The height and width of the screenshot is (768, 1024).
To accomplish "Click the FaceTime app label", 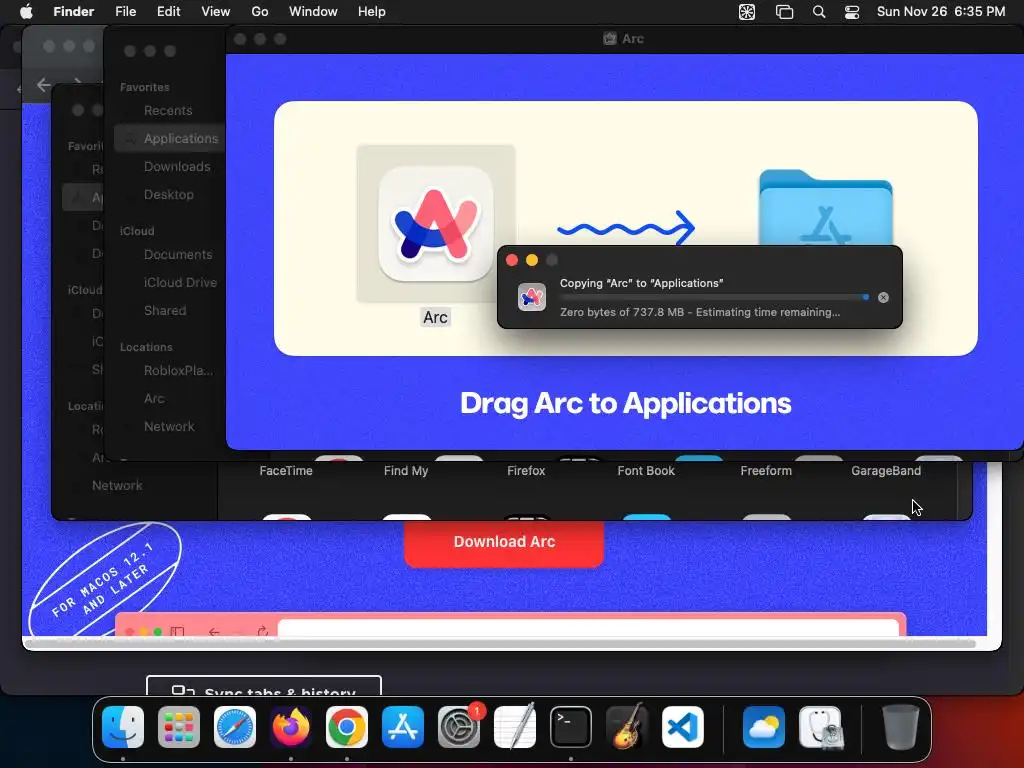I will coord(286,471).
